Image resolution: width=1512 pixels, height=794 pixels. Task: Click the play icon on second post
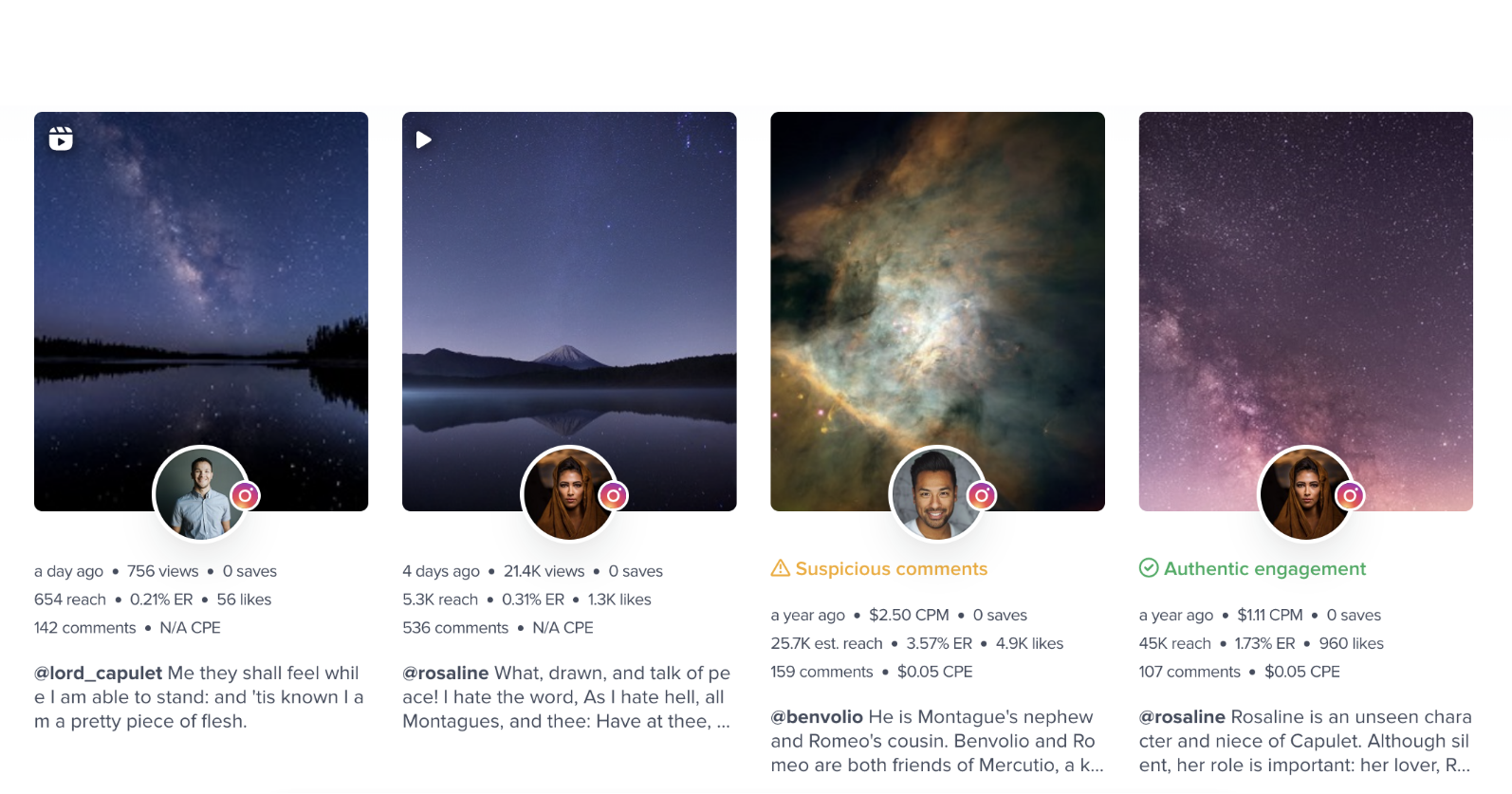tap(424, 140)
